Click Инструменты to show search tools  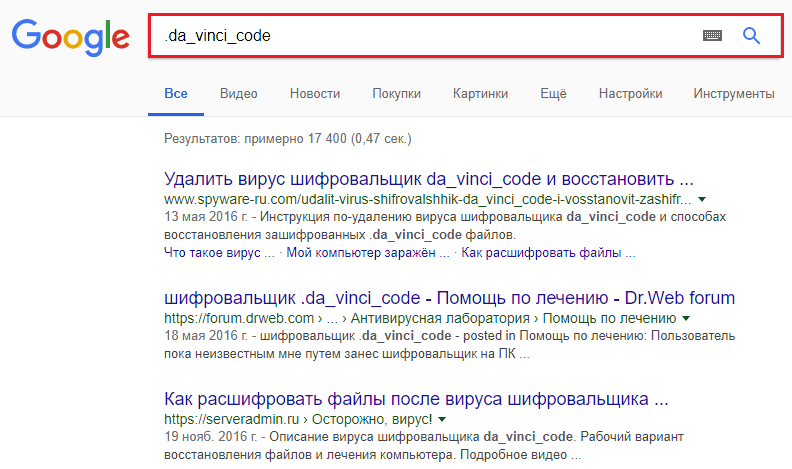click(x=734, y=94)
